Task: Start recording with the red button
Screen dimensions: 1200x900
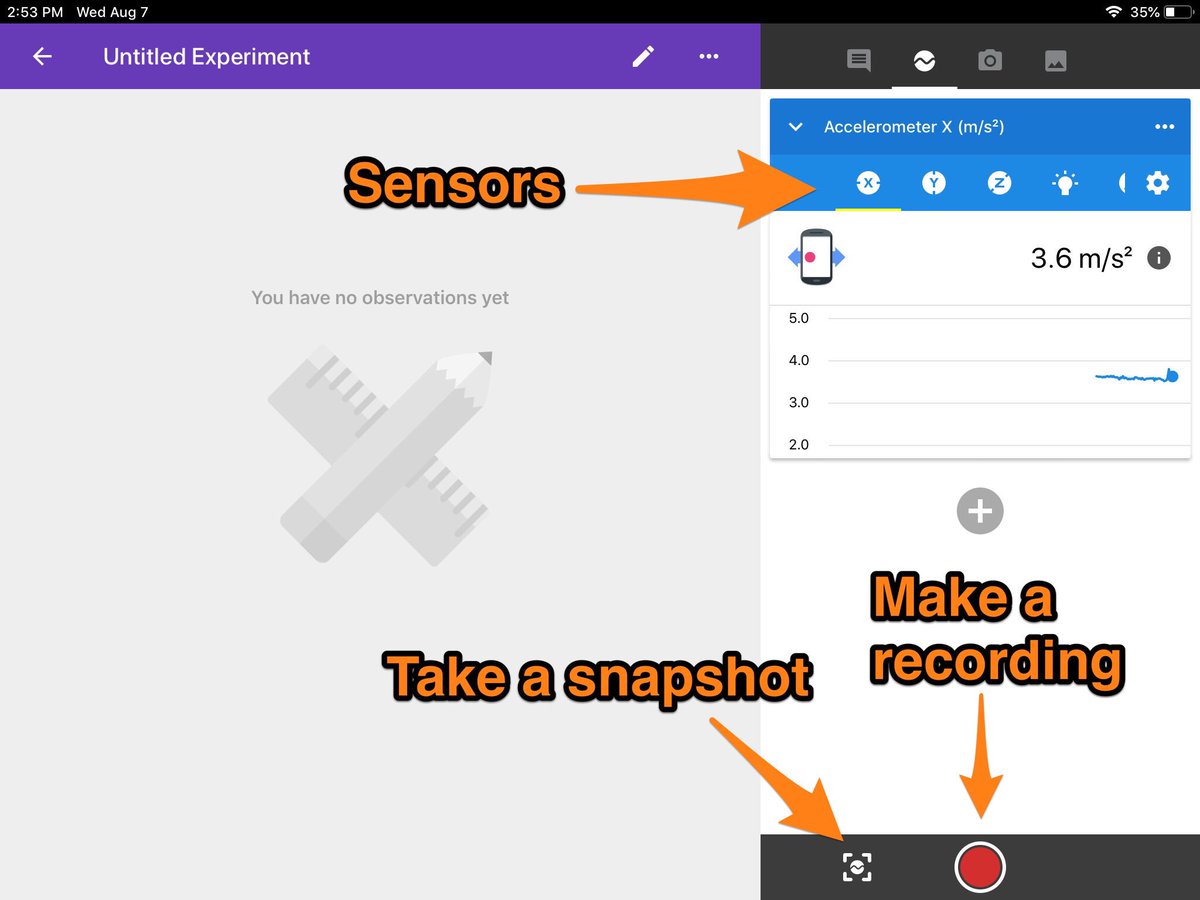Action: point(980,866)
